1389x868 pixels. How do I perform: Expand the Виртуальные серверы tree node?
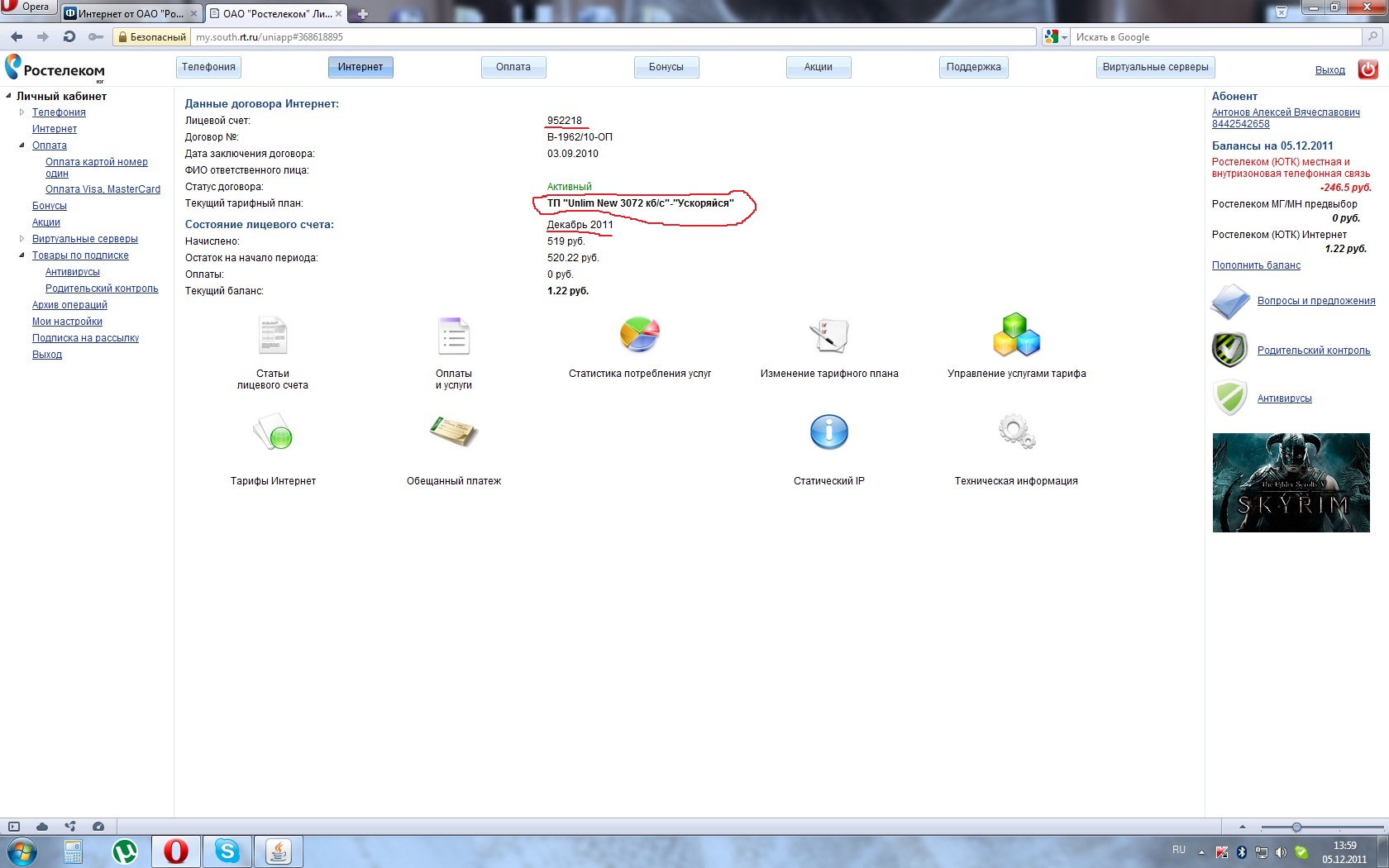pyautogui.click(x=22, y=238)
